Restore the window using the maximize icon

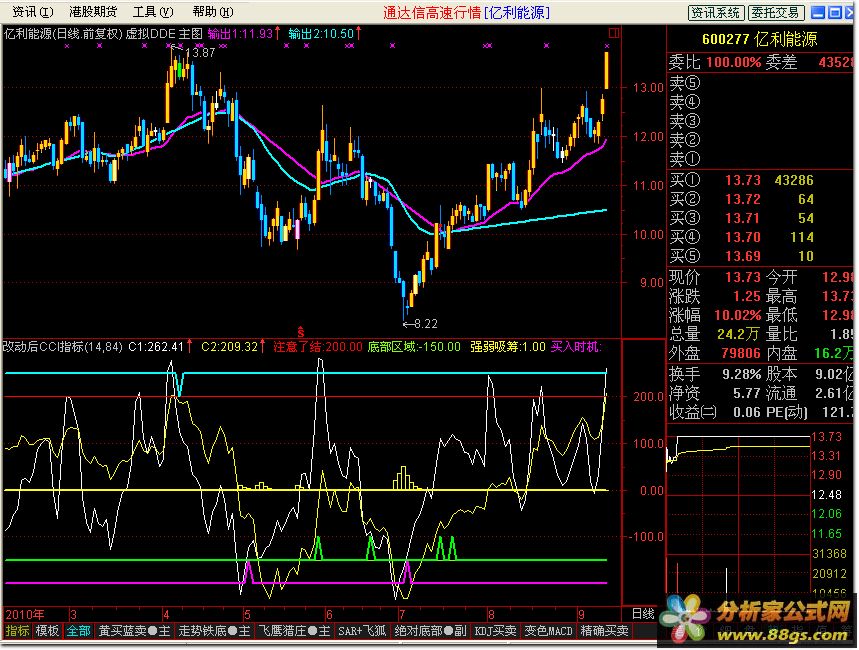pos(834,12)
